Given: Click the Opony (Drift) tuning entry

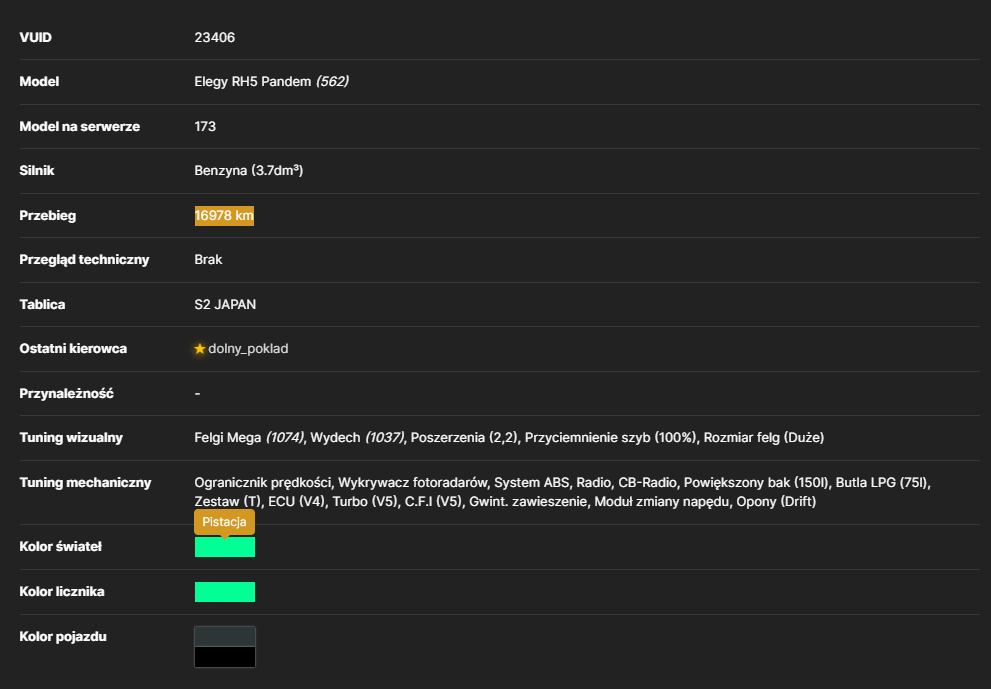Looking at the screenshot, I should [776, 502].
